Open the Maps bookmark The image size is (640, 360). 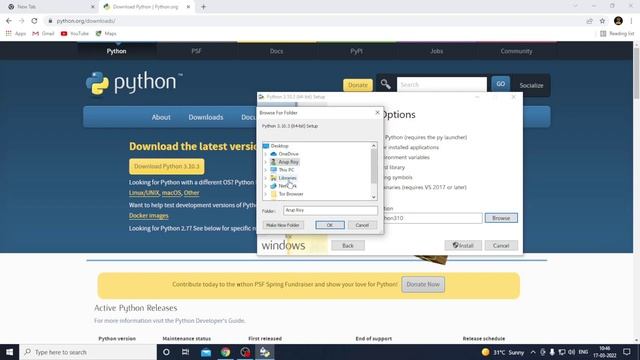(x=106, y=33)
